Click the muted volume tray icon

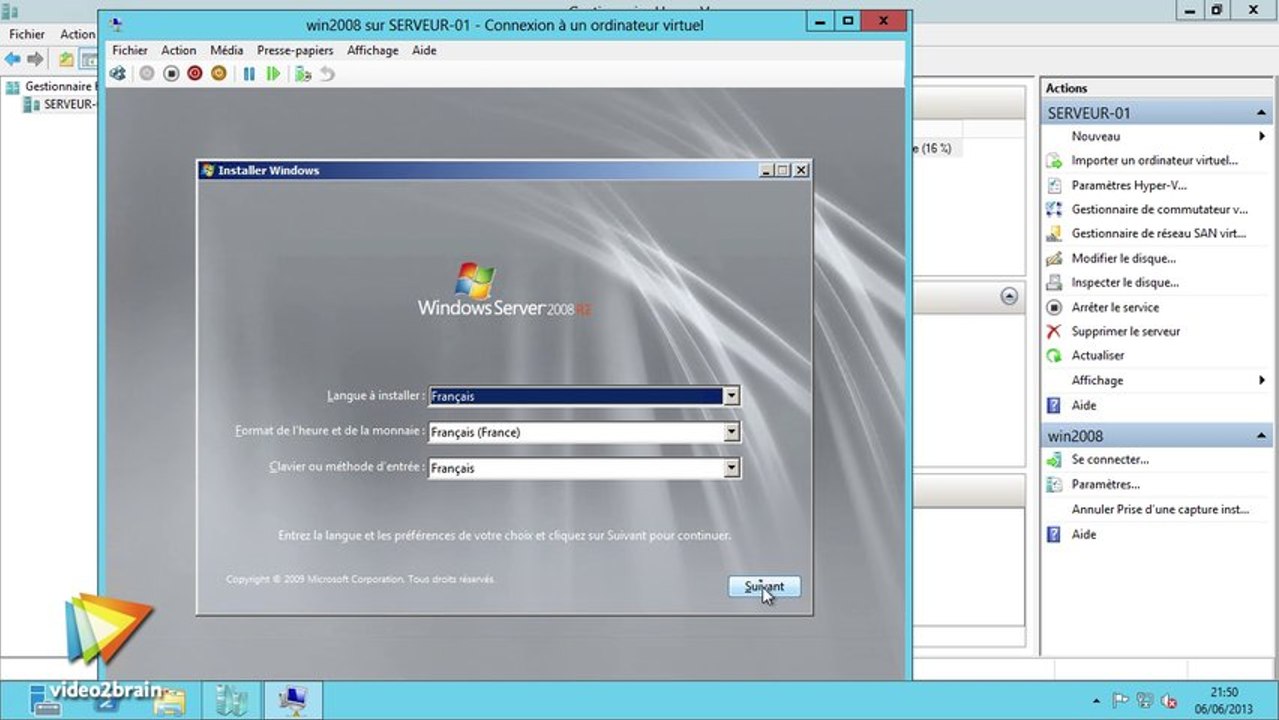click(x=1169, y=701)
